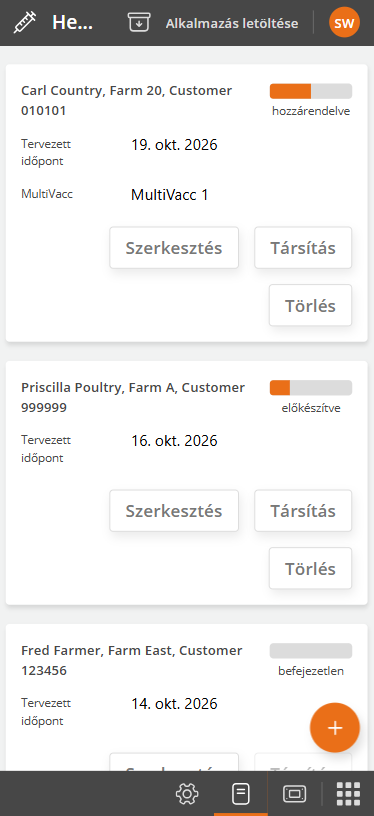The width and height of the screenshot is (374, 816).
Task: Add new entry with orange plus button
Action: [x=335, y=728]
